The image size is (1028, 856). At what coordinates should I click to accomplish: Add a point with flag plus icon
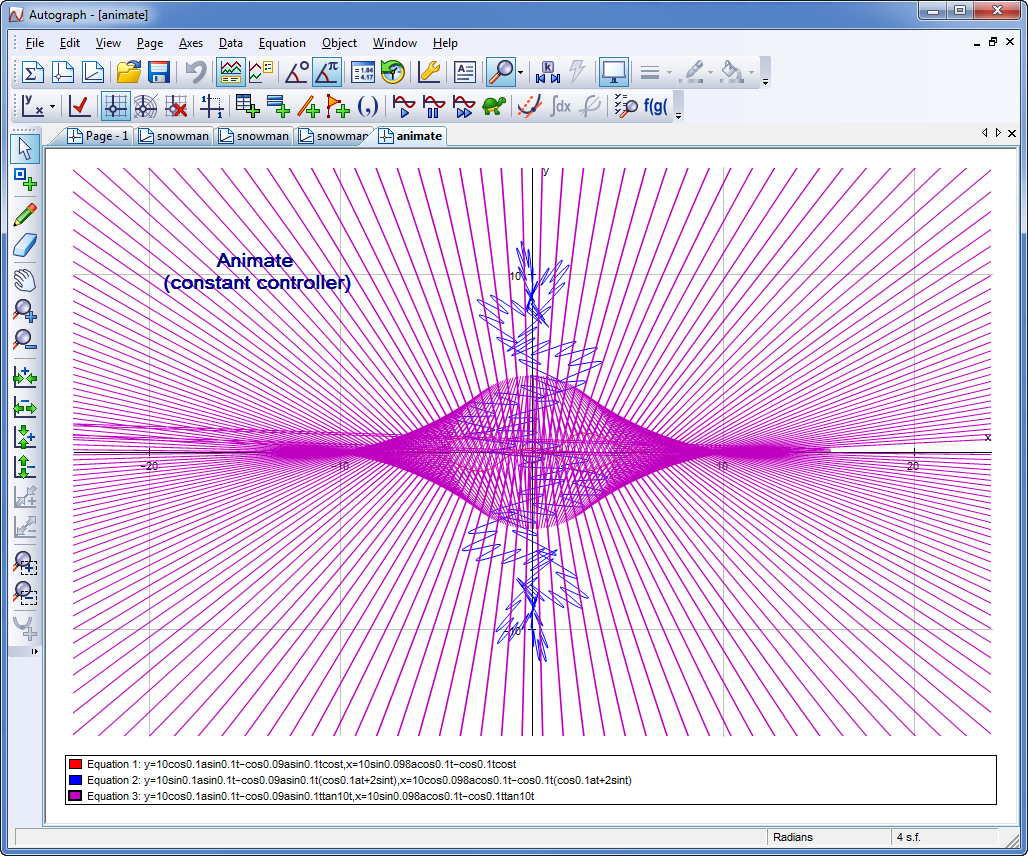tap(338, 106)
